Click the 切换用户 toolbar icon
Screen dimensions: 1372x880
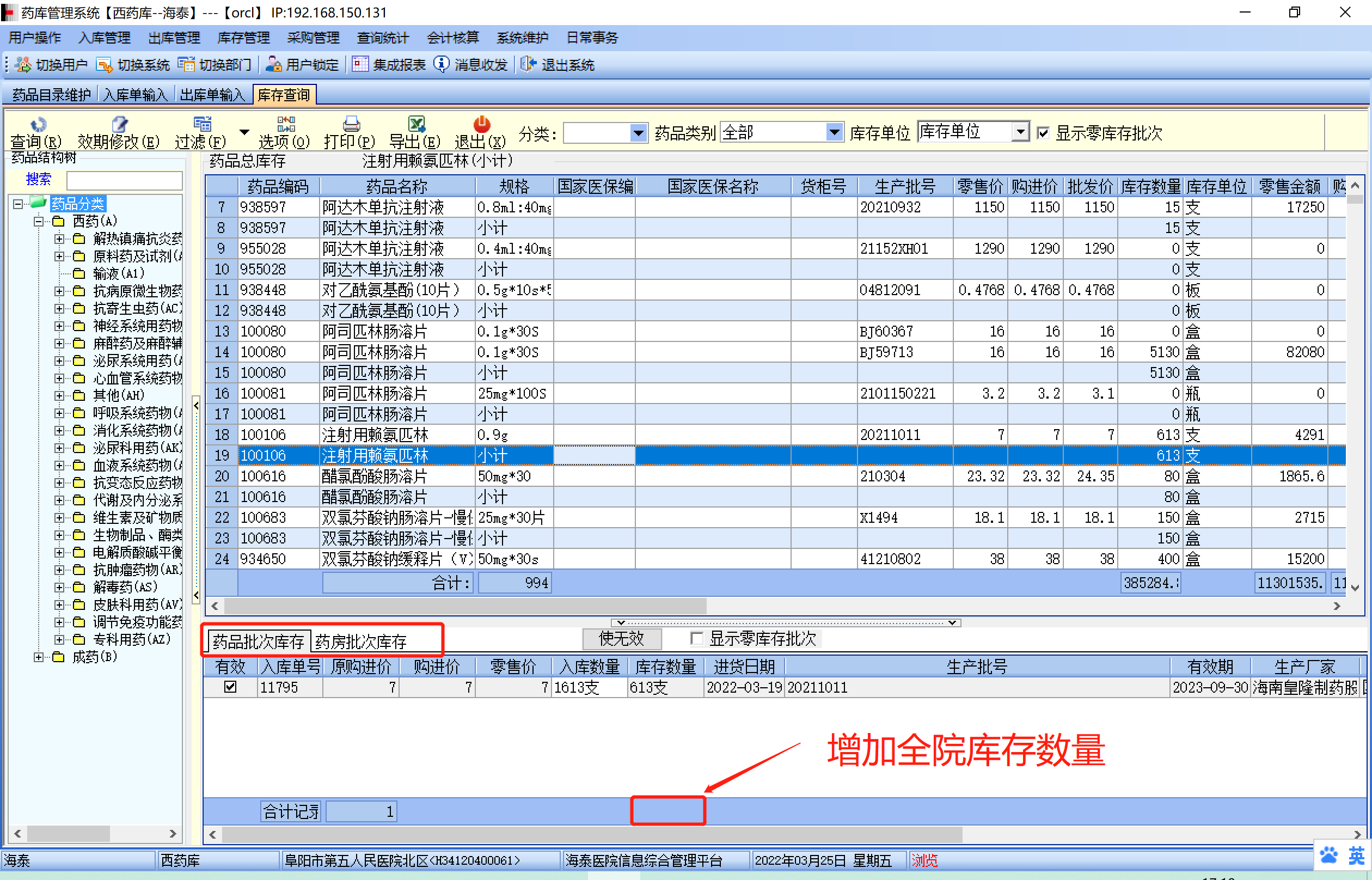tap(23, 65)
